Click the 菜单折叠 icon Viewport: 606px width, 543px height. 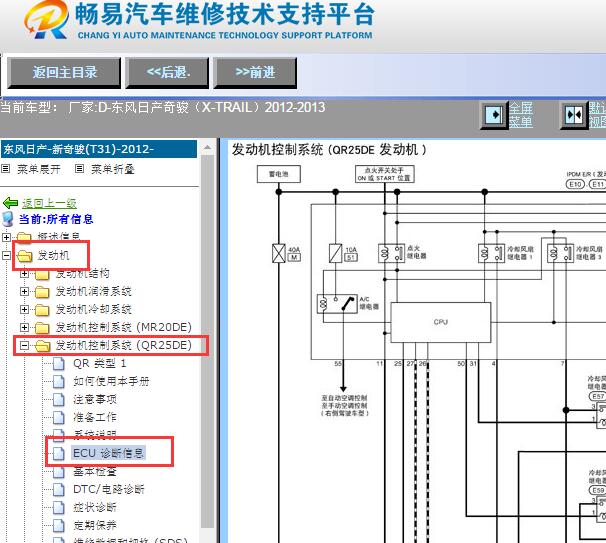pyautogui.click(x=79, y=169)
